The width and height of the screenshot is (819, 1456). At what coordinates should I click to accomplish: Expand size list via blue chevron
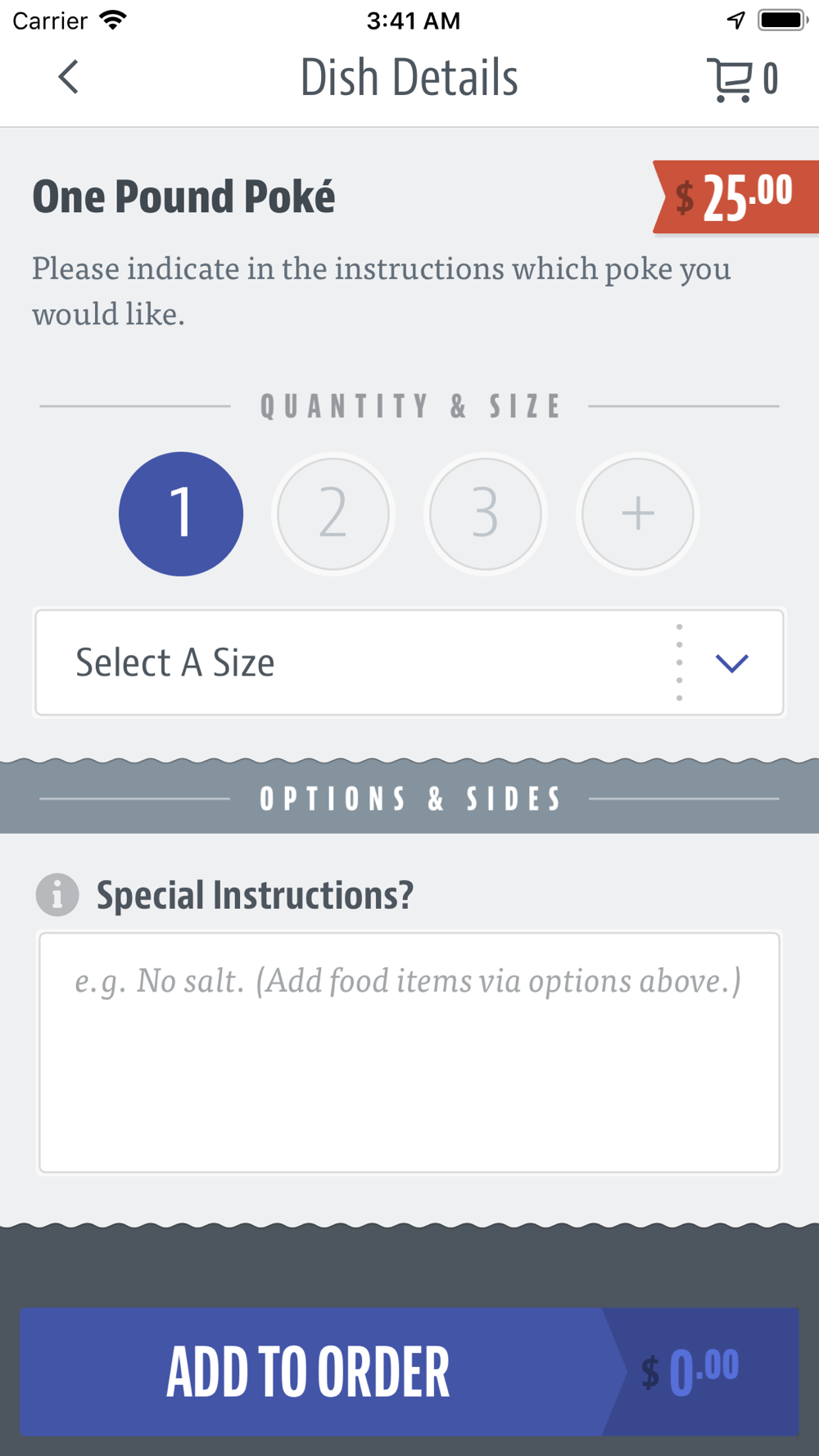pyautogui.click(x=731, y=662)
